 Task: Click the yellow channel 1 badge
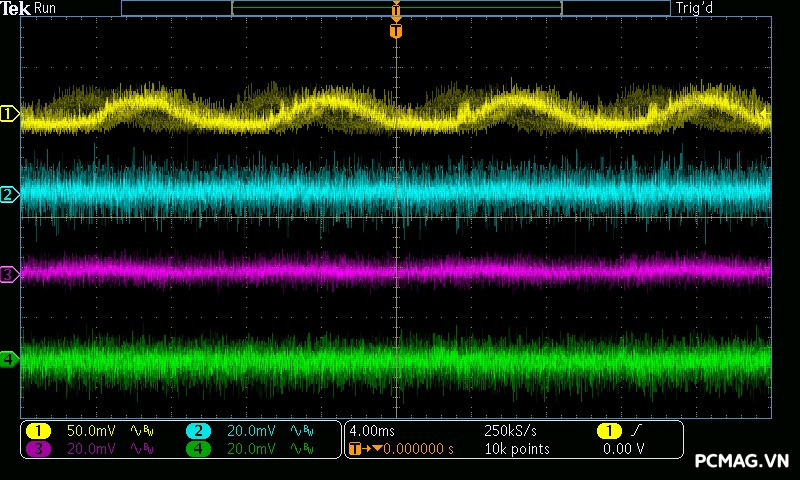[x=38, y=431]
